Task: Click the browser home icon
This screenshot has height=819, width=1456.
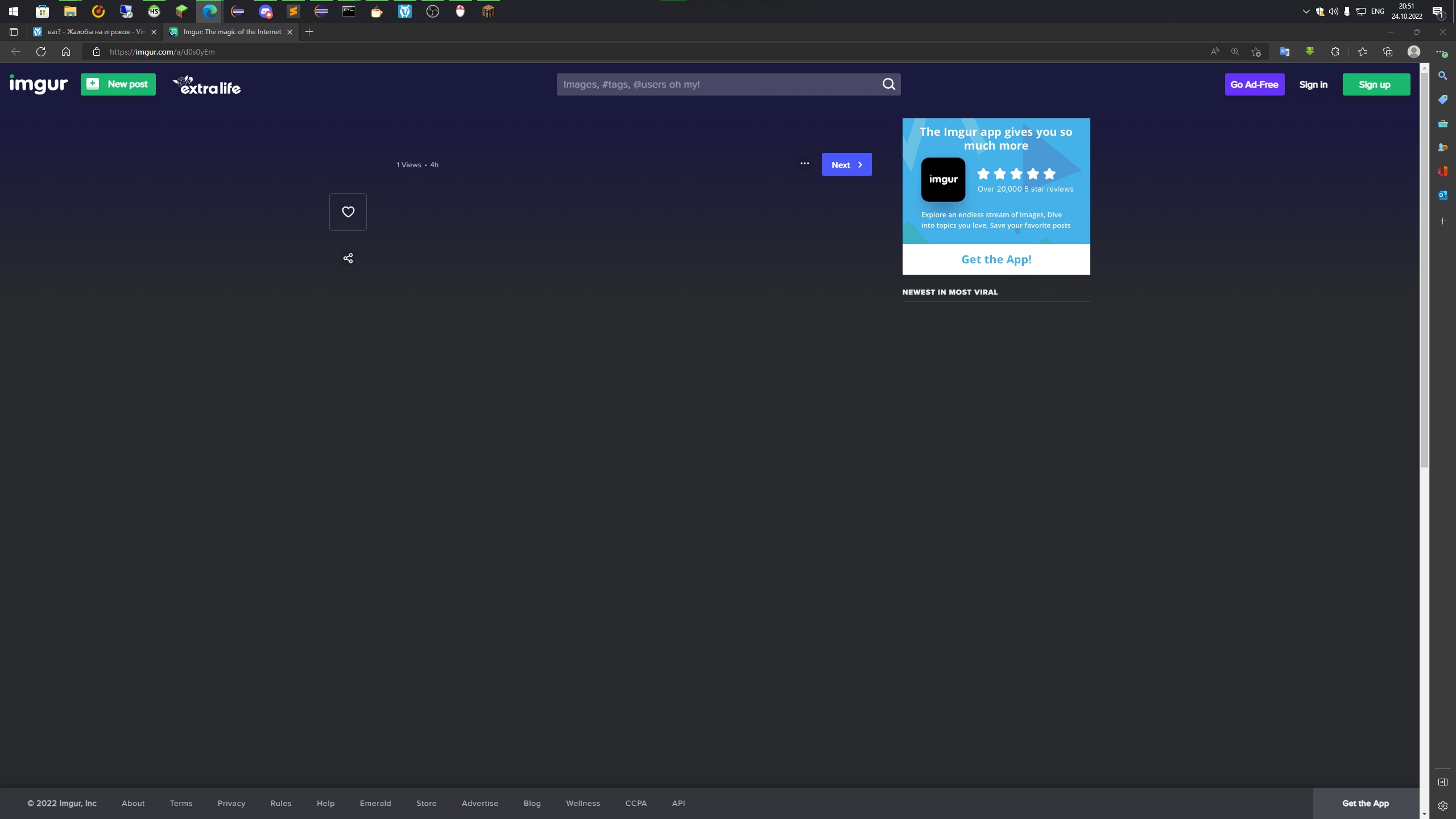Action: coord(66,52)
